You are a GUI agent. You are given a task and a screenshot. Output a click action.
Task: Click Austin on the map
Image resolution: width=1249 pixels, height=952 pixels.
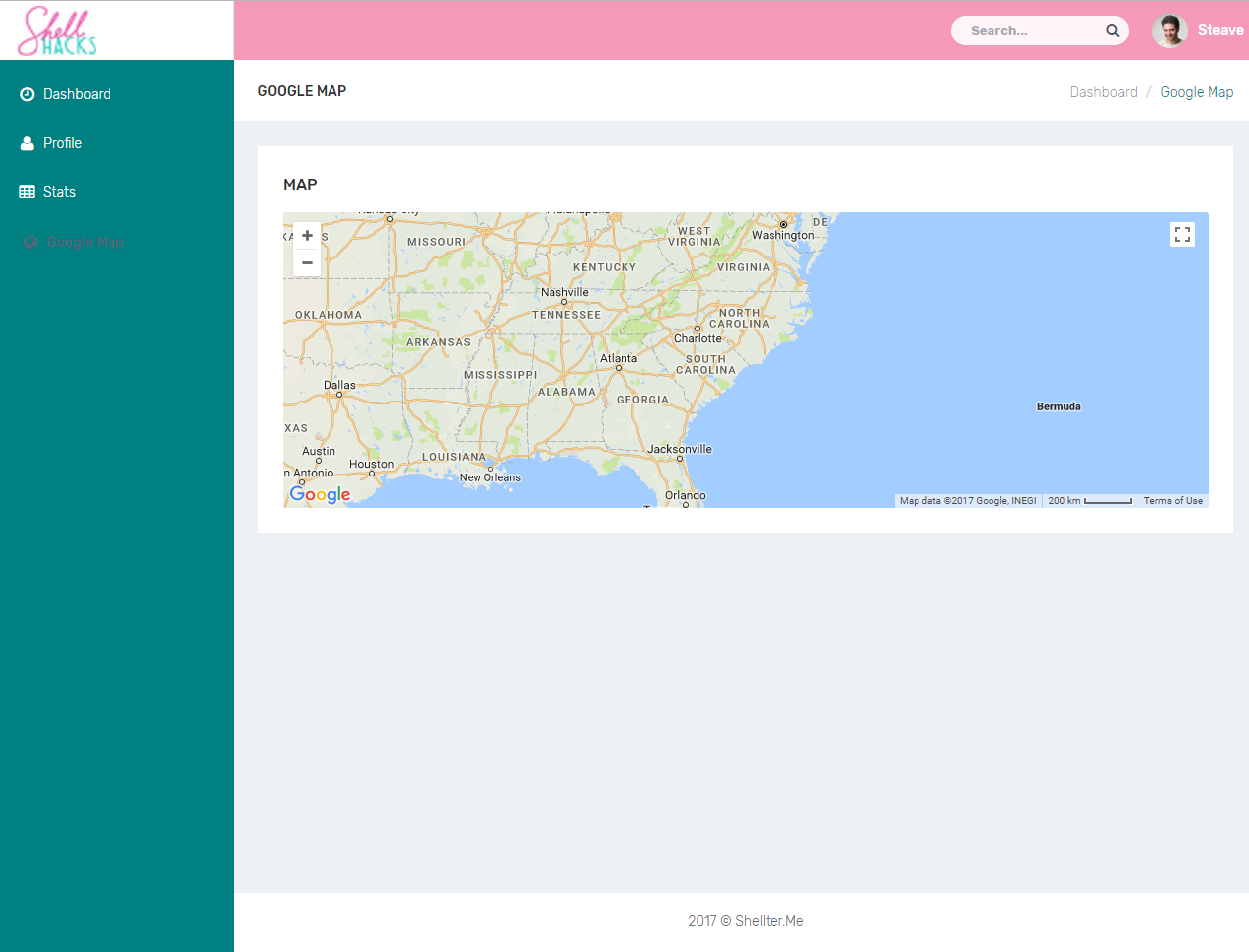click(x=319, y=451)
